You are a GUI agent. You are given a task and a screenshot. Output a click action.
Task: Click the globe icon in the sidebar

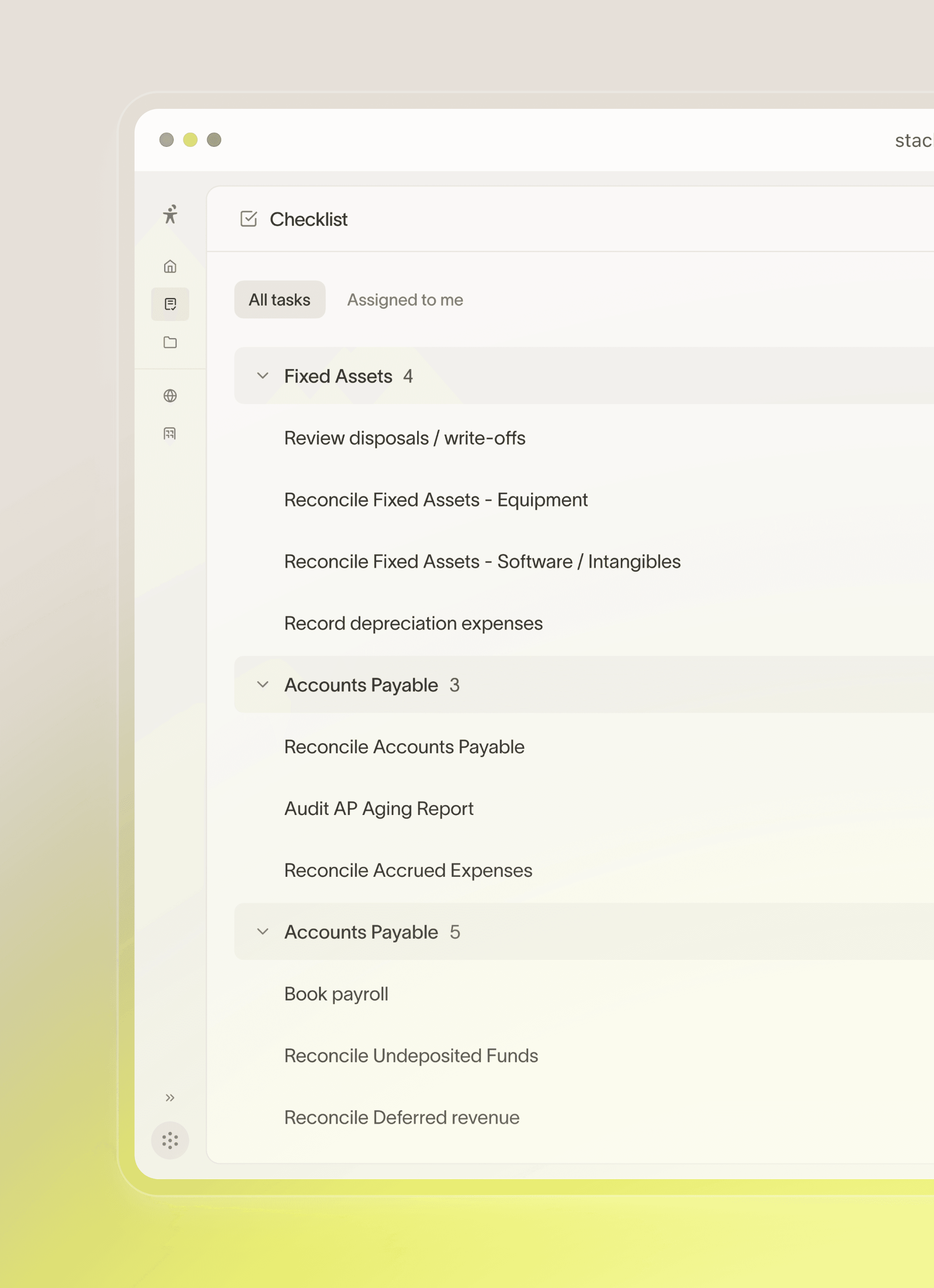(170, 396)
